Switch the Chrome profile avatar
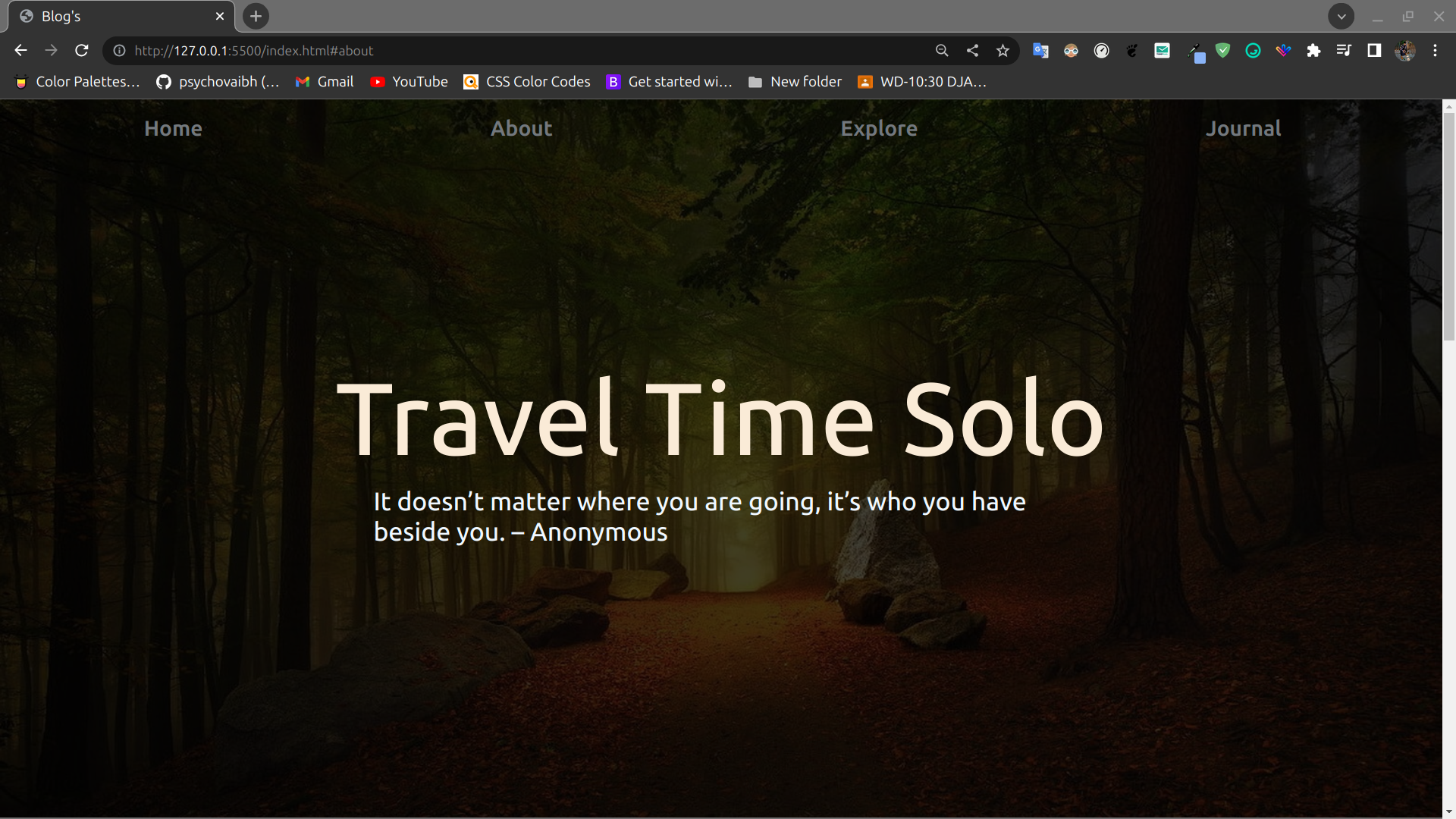 click(1407, 51)
